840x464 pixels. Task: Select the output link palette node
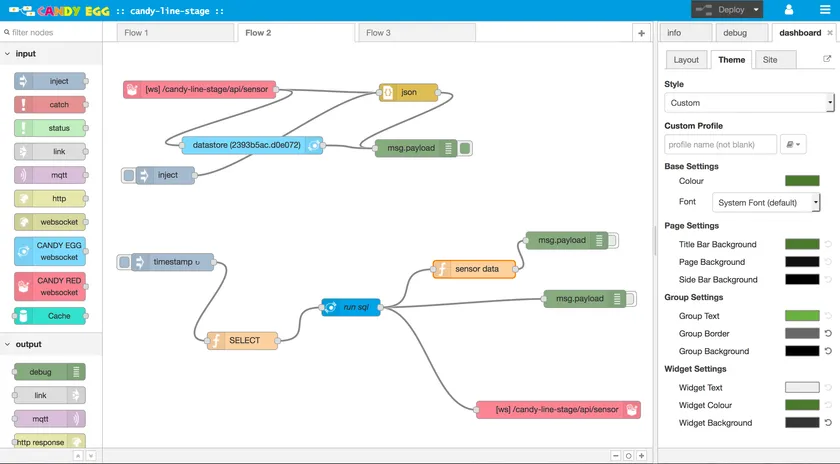tap(50, 395)
